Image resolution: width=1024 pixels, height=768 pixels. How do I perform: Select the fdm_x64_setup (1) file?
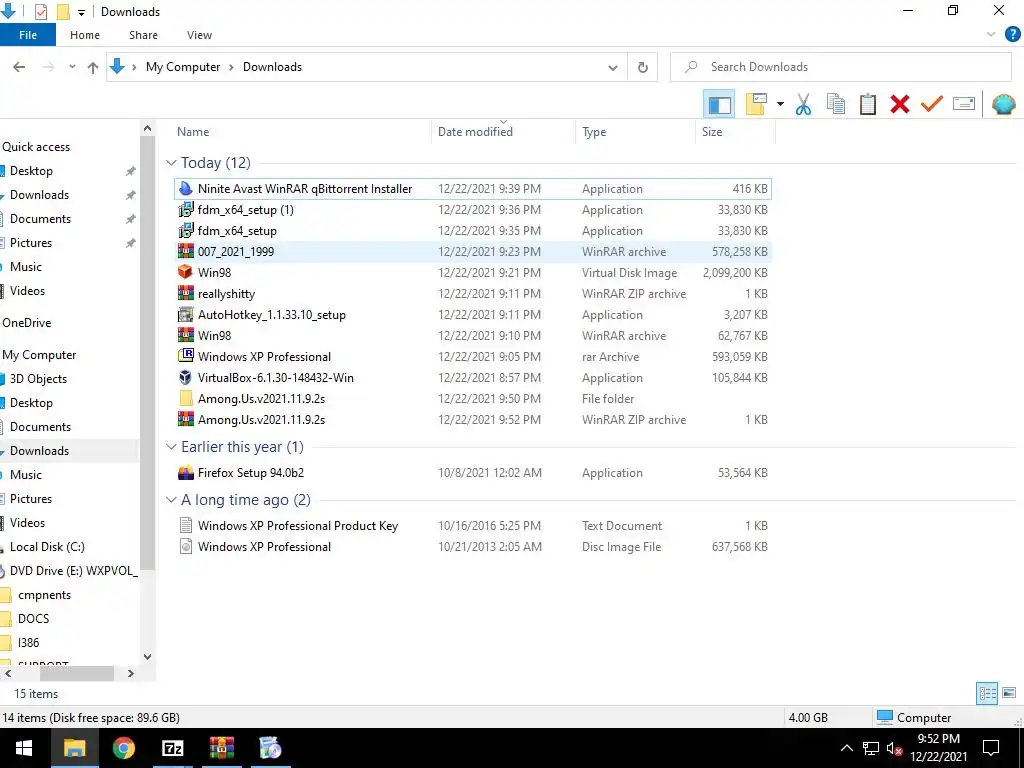tap(473, 210)
